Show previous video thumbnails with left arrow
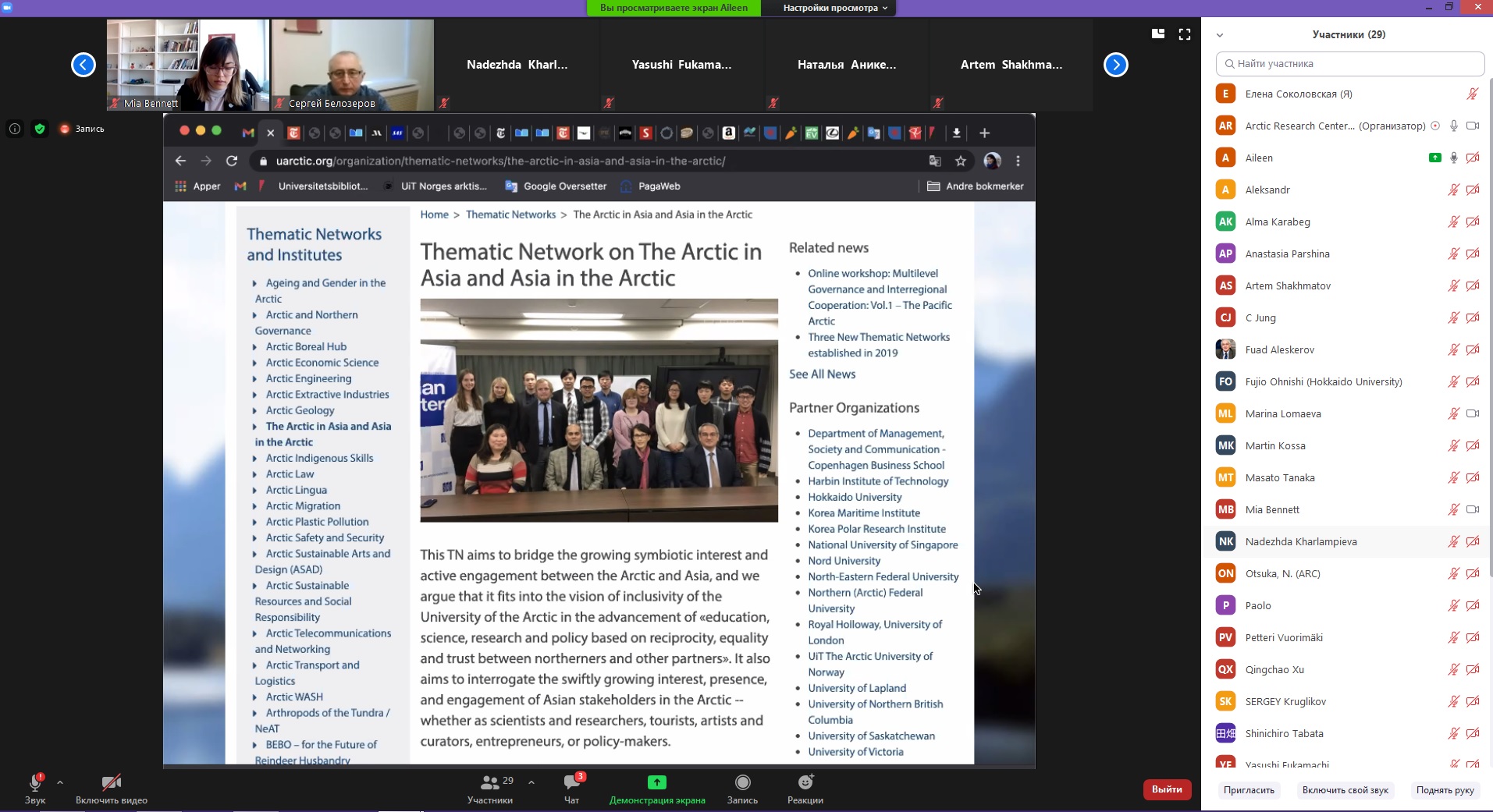Image resolution: width=1493 pixels, height=812 pixels. [x=84, y=65]
